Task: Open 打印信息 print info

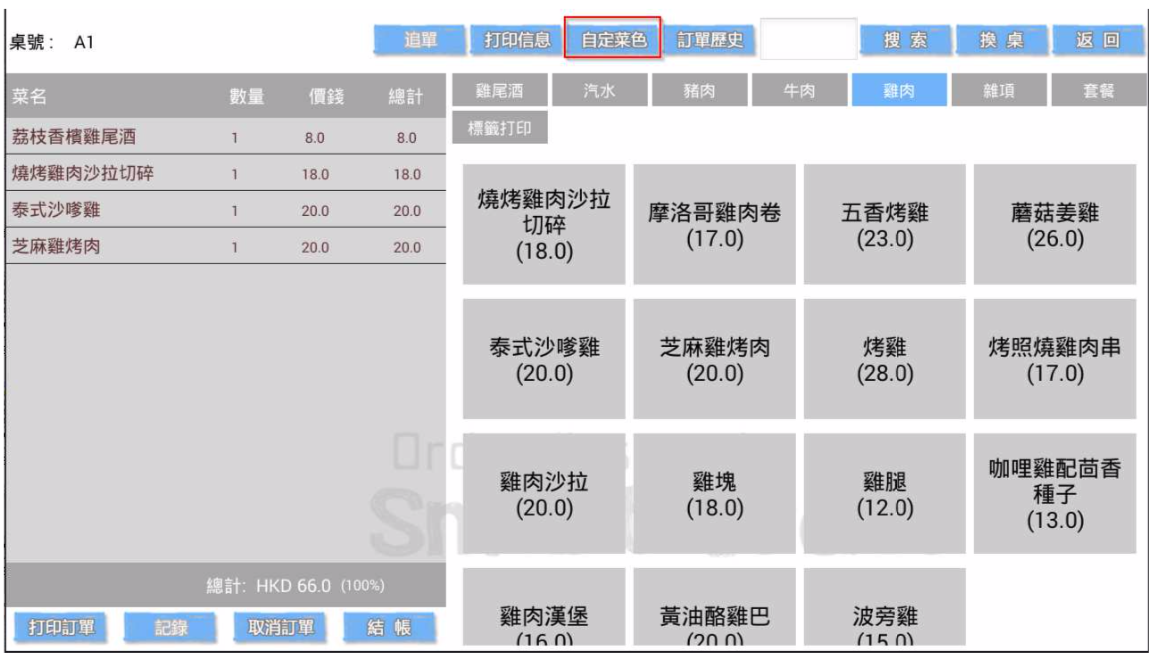Action: [517, 40]
